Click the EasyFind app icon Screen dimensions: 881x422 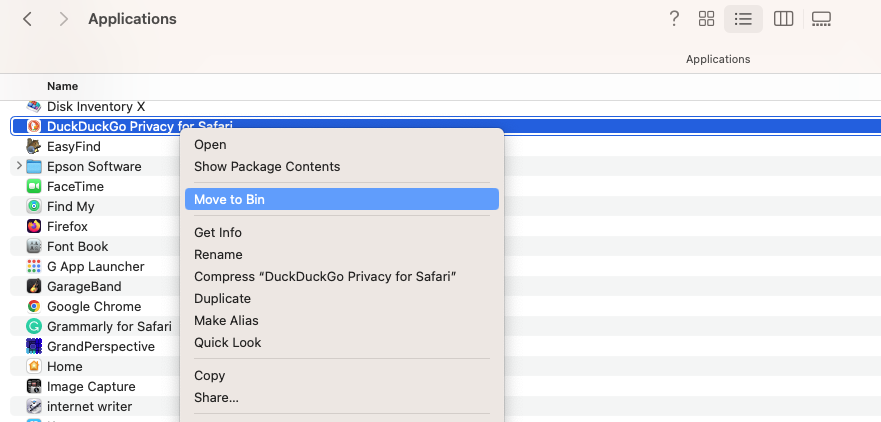click(34, 147)
